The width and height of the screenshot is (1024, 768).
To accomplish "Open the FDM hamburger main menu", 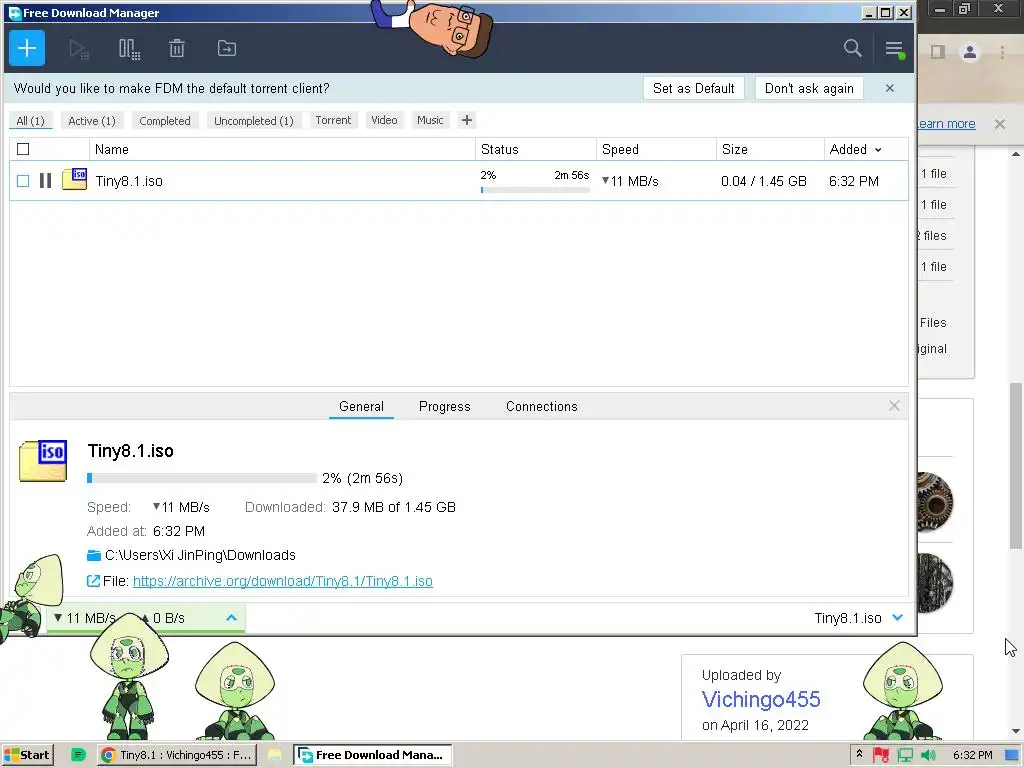I will 894,48.
